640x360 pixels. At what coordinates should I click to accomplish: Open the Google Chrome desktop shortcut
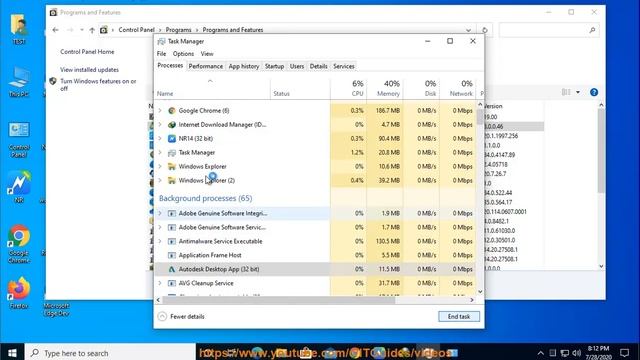[x=19, y=244]
